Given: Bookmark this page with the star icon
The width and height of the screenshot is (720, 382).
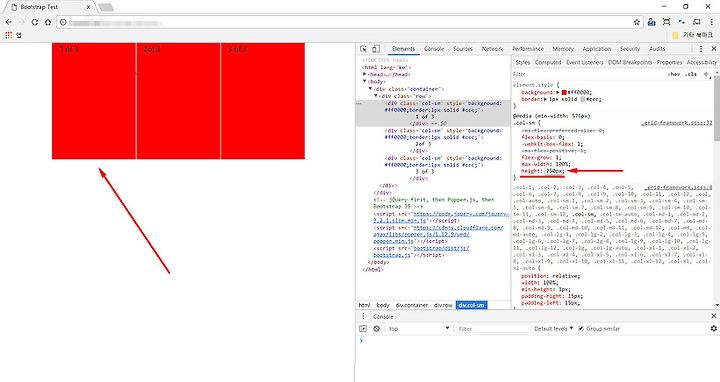Looking at the screenshot, I should (636, 22).
